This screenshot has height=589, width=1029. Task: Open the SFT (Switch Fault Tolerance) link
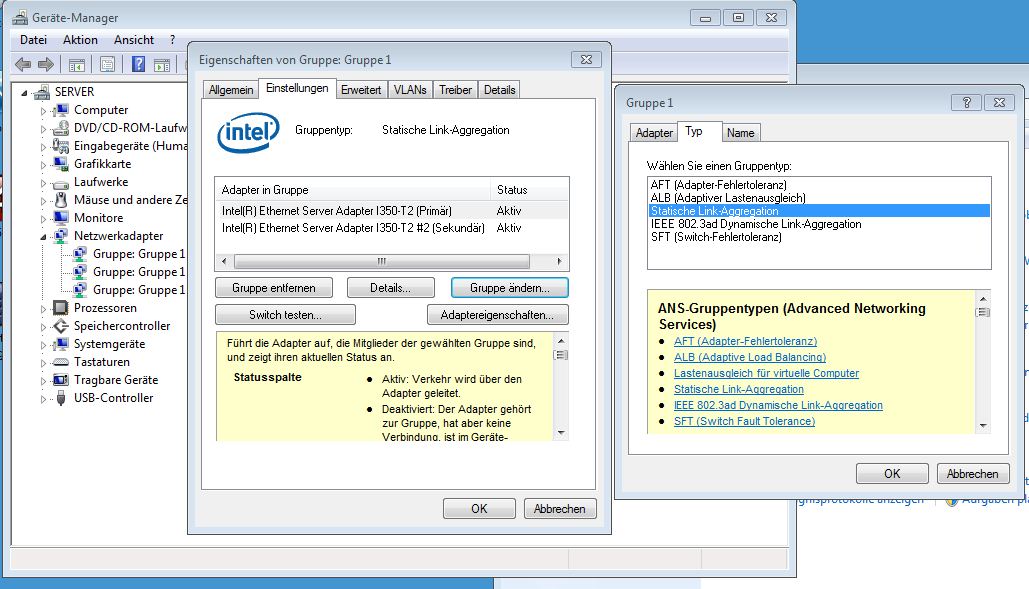coord(744,421)
